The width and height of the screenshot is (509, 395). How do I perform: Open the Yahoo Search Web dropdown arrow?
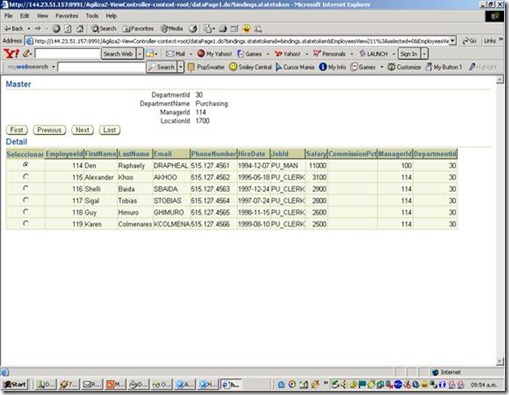click(140, 54)
